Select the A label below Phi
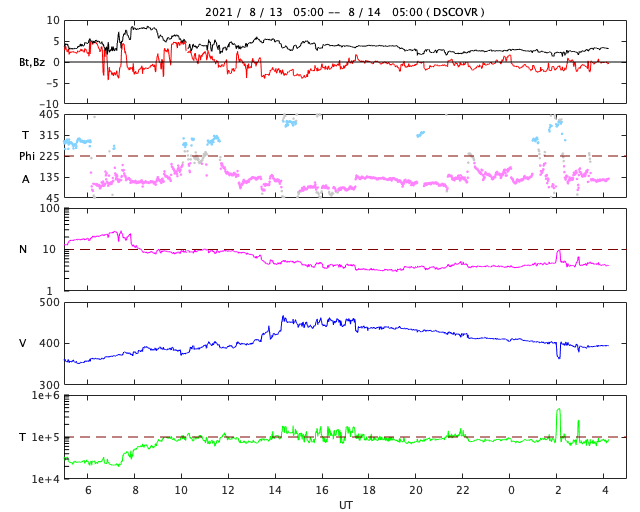Screen dimensions: 640x512 pos(25,179)
